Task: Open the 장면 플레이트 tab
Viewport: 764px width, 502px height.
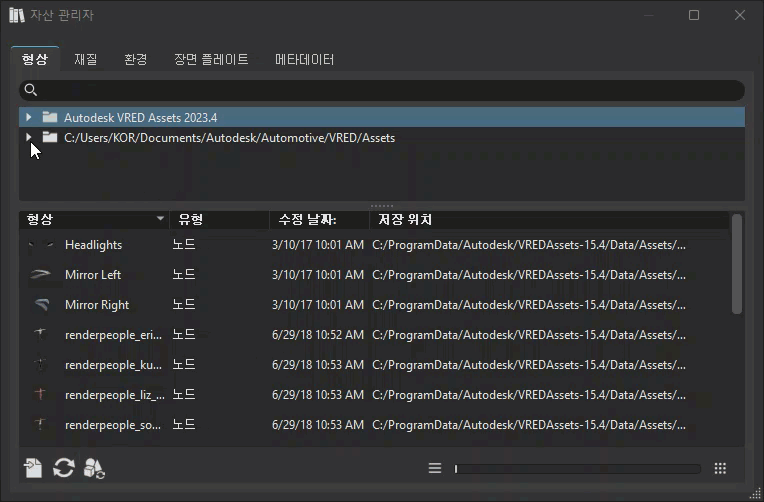Action: (211, 59)
